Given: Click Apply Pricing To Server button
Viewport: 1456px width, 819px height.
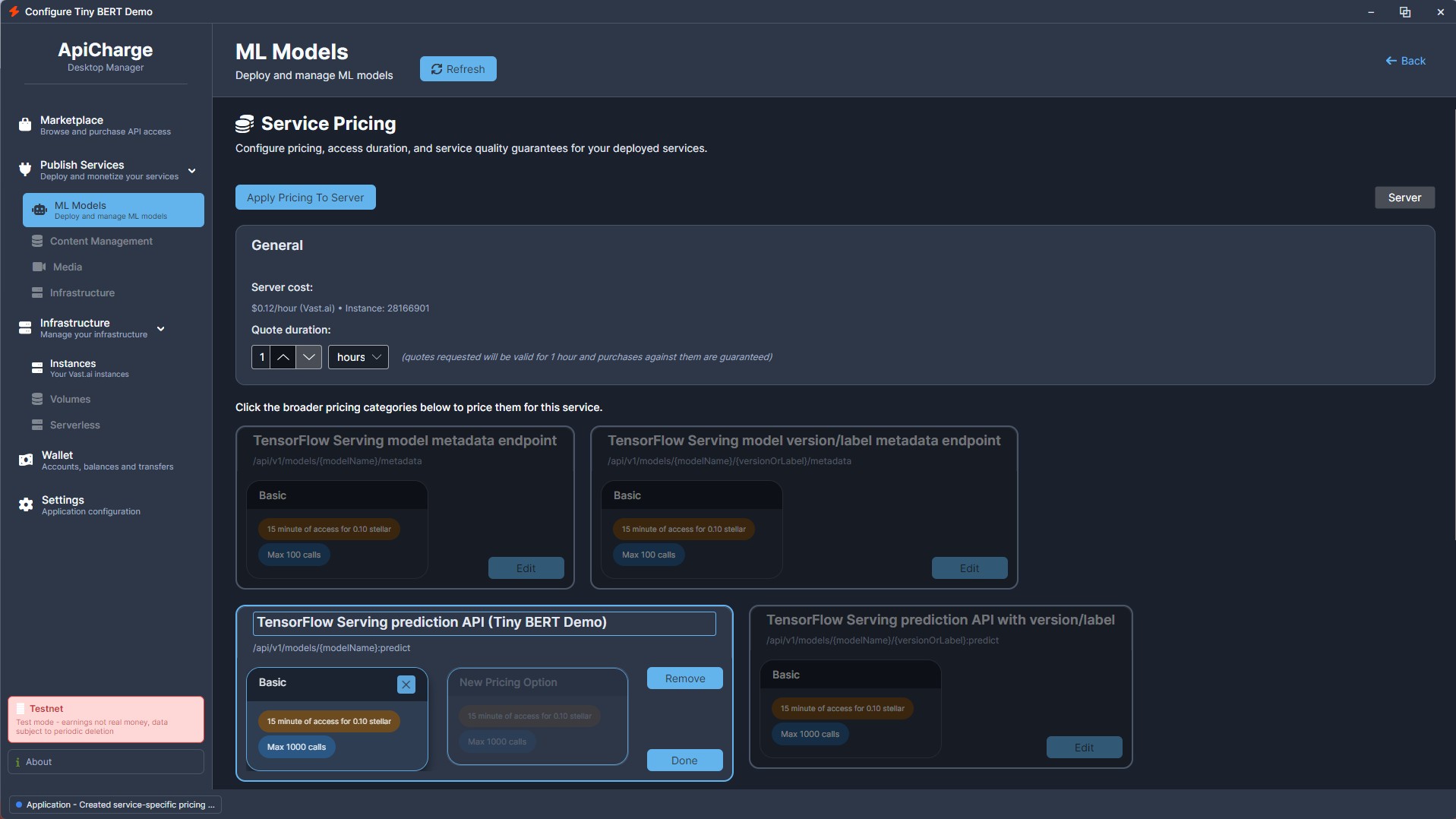Looking at the screenshot, I should (x=305, y=198).
